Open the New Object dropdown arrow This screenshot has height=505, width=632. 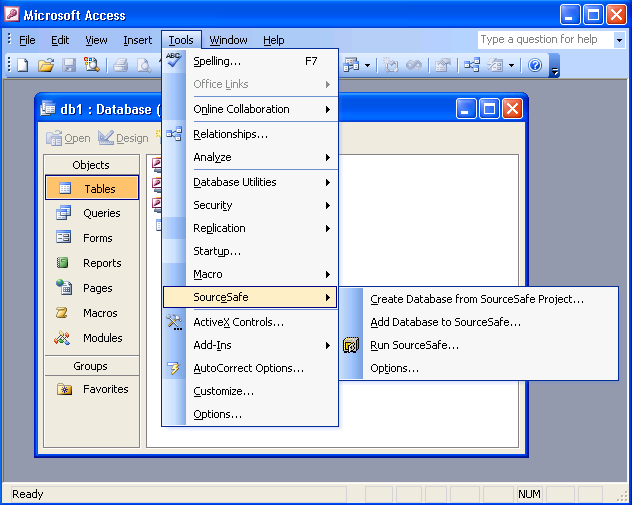click(x=511, y=65)
